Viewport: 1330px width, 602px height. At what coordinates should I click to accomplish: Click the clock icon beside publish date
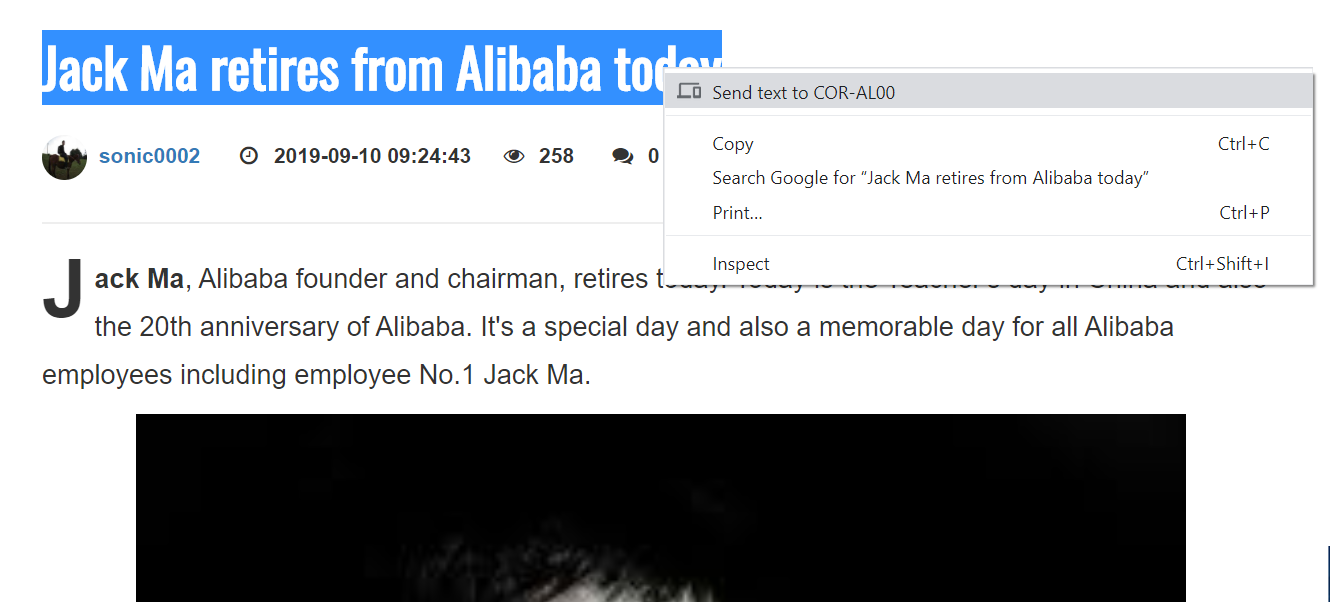coord(249,156)
